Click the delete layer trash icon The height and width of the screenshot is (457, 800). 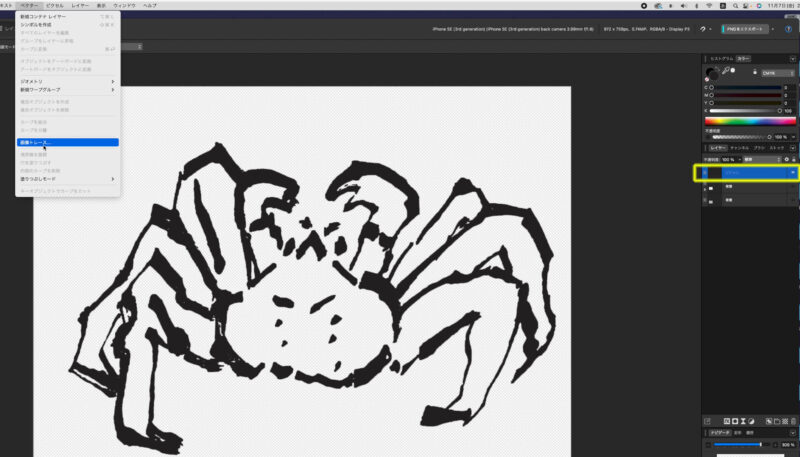pos(793,421)
